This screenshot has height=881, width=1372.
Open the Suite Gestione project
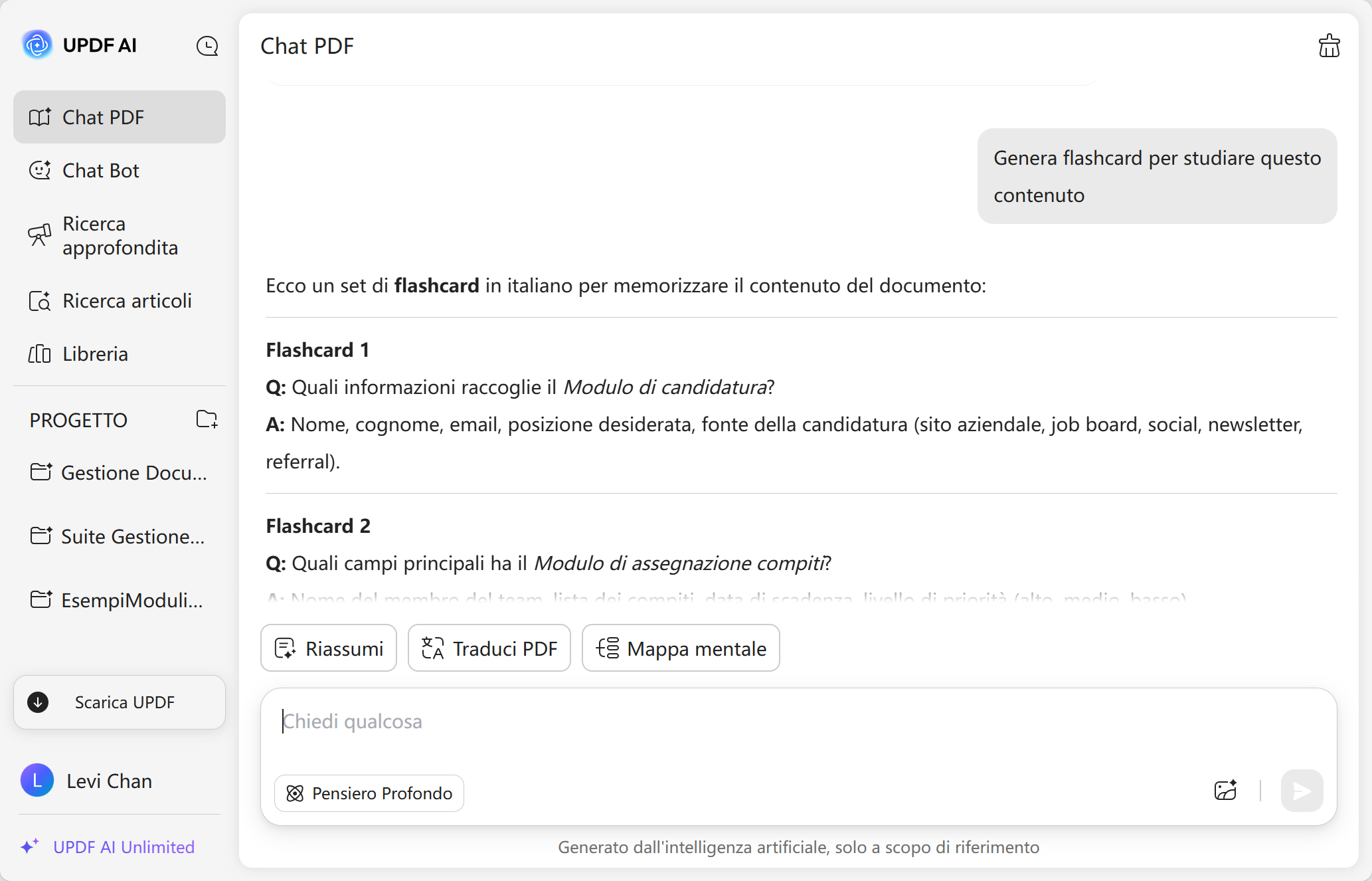[x=133, y=536]
